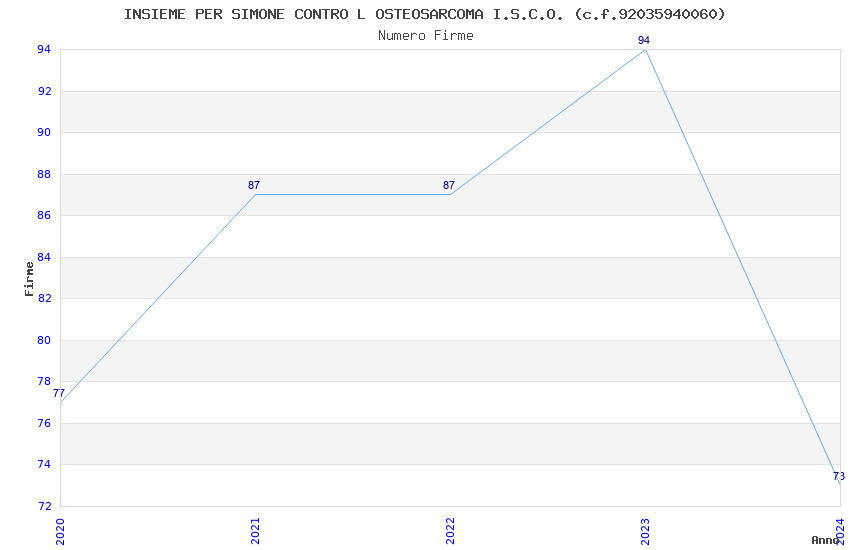Click the data label 87 above 2022
Image resolution: width=850 pixels, height=550 pixels.
[x=448, y=185]
